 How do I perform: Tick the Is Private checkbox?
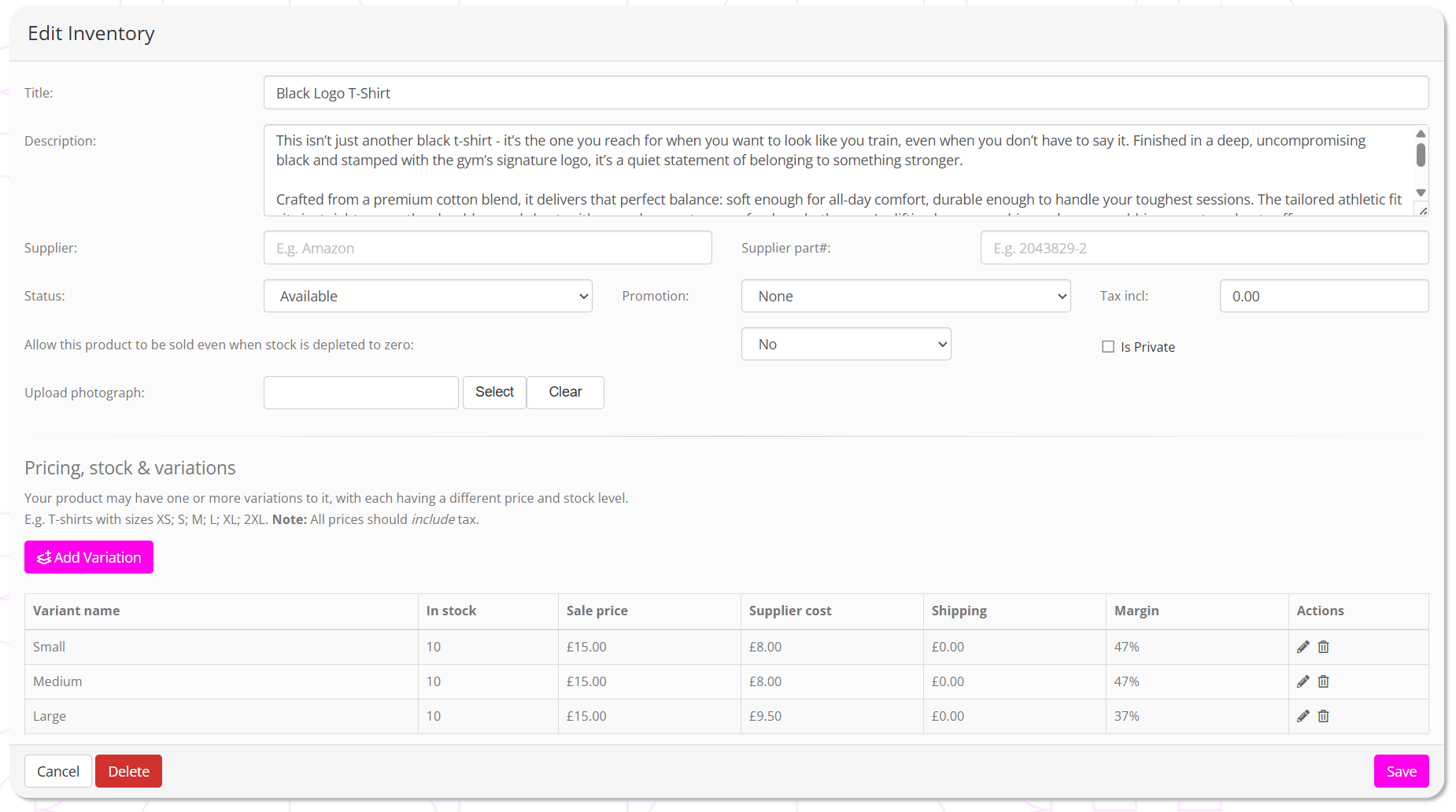coord(1108,347)
